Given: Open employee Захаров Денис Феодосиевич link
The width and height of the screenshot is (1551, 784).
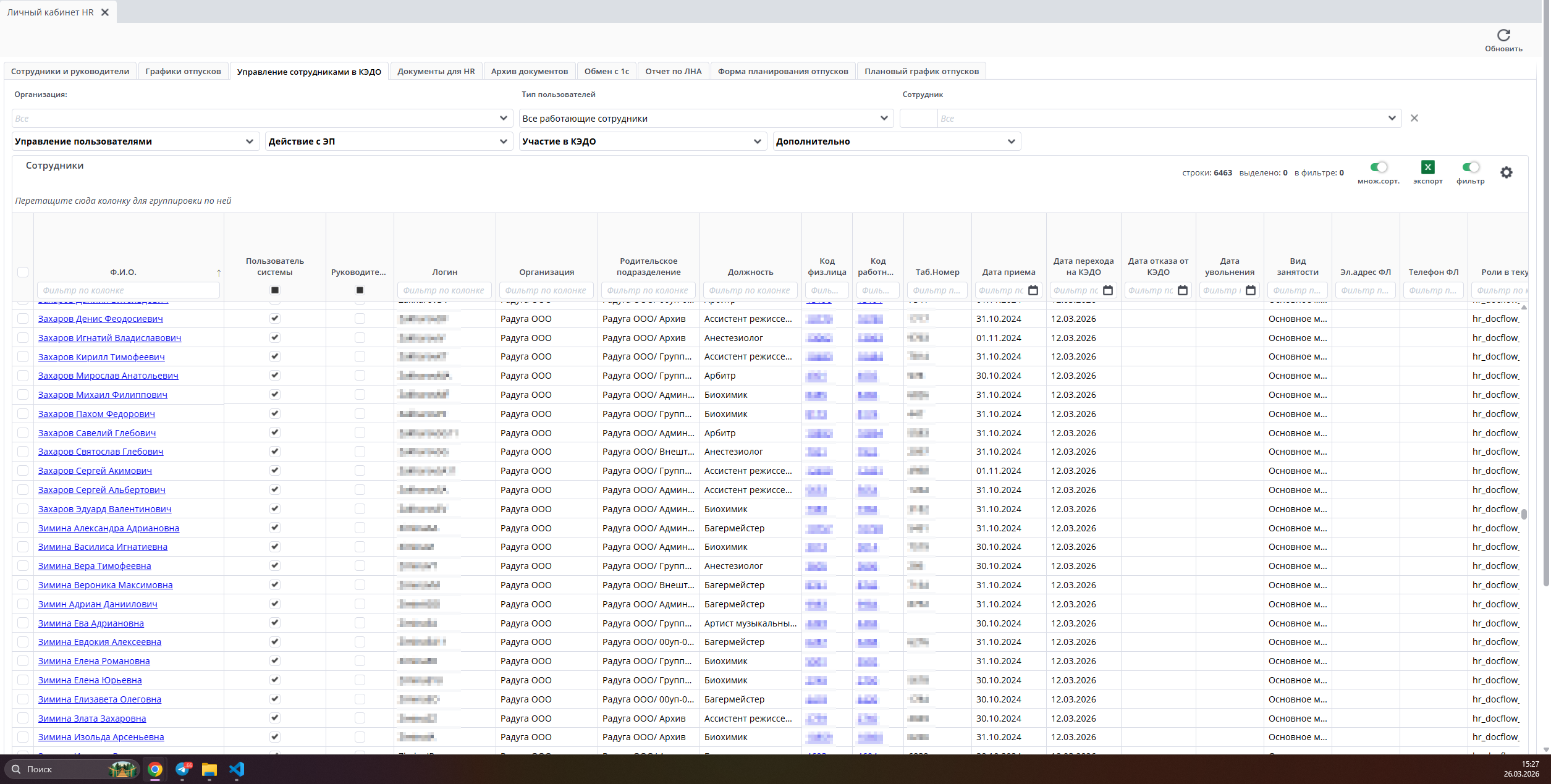Looking at the screenshot, I should [x=101, y=319].
